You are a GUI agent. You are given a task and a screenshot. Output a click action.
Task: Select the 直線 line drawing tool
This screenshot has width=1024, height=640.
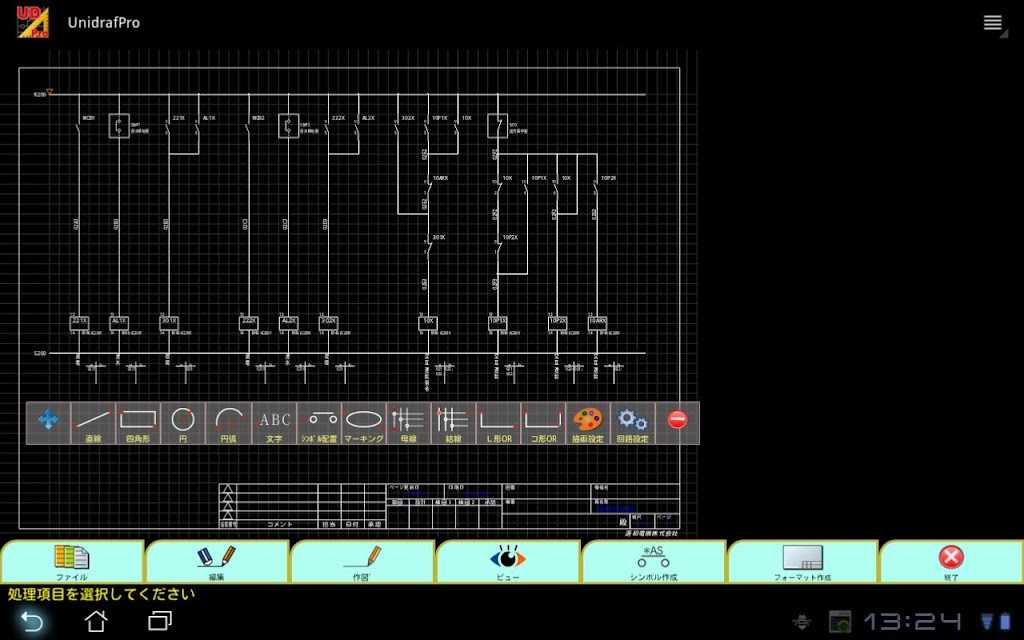93,423
